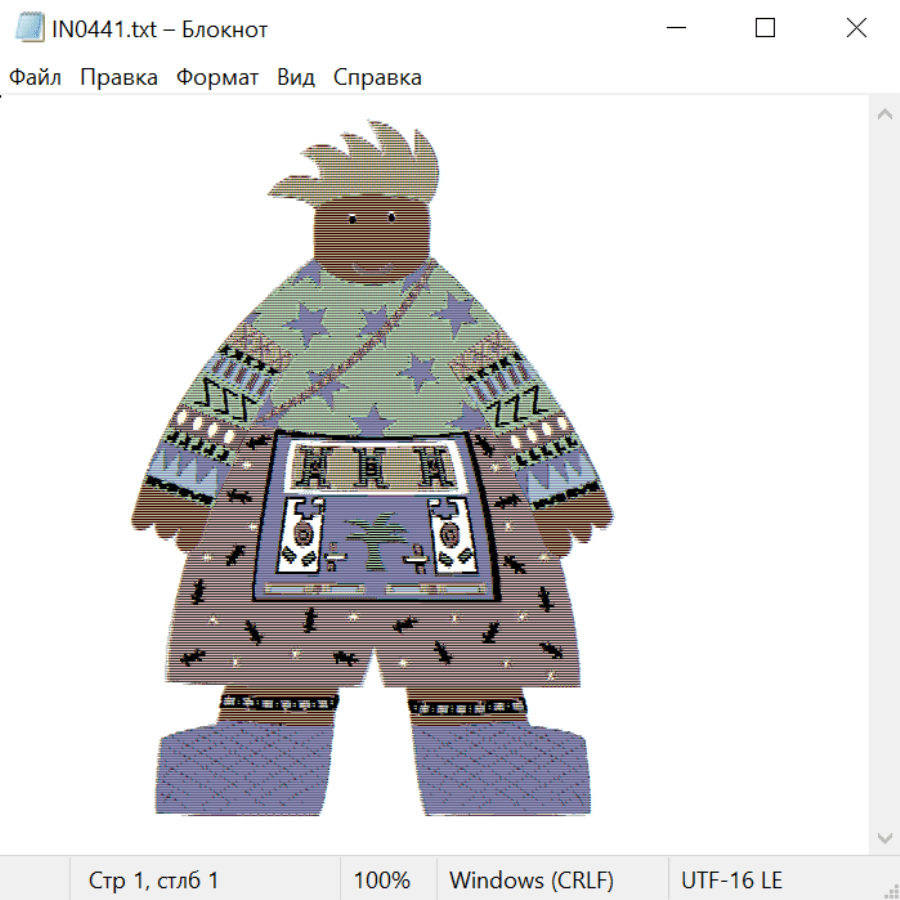
Task: Click Windows (CRLF) line ending indicator
Action: [531, 881]
